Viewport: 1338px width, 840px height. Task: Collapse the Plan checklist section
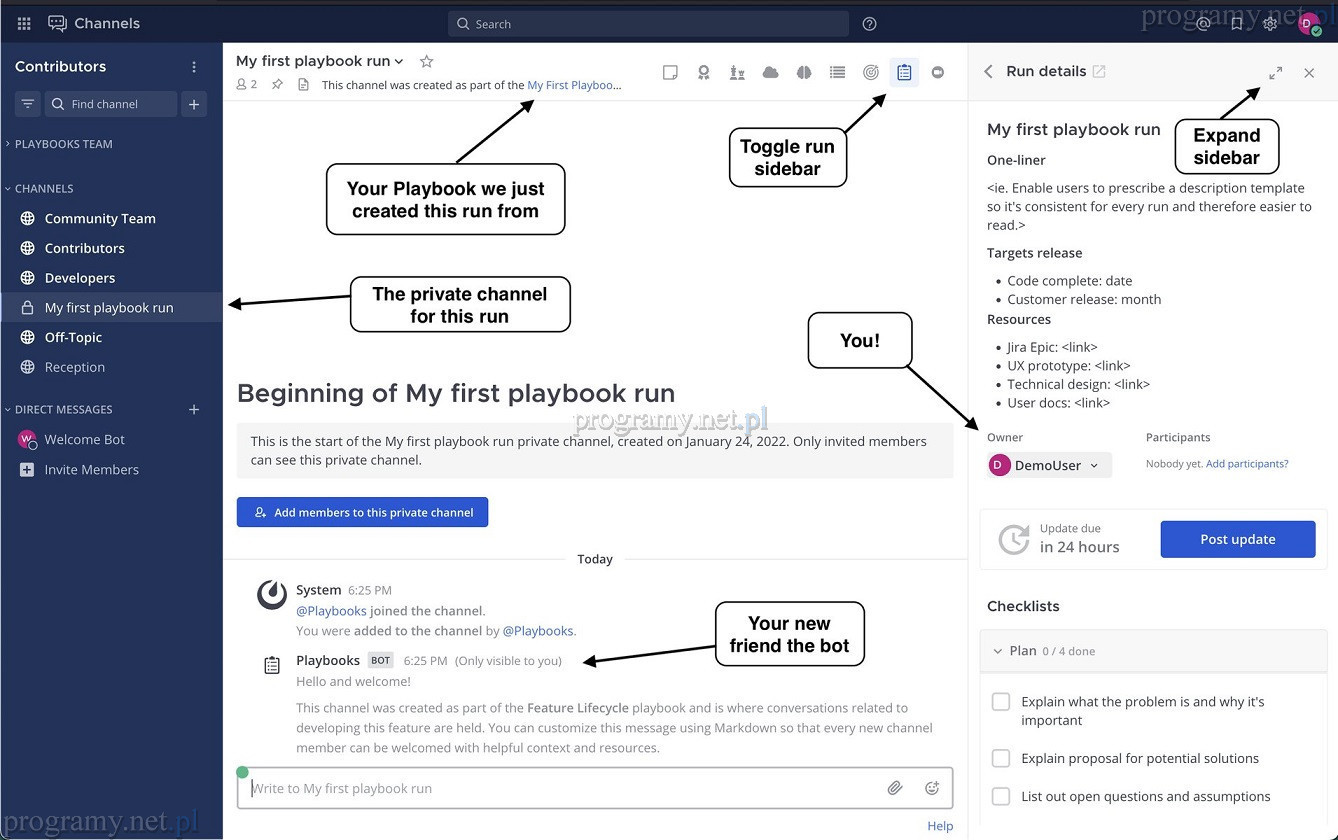(997, 651)
